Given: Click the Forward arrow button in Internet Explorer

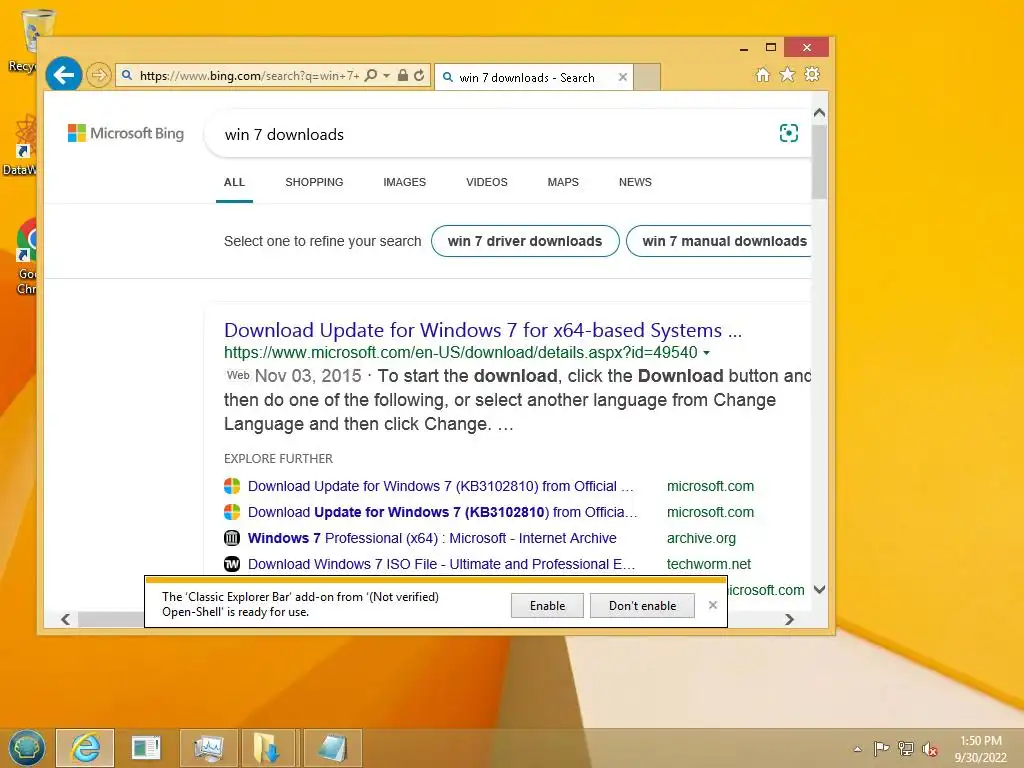Looking at the screenshot, I should [99, 76].
